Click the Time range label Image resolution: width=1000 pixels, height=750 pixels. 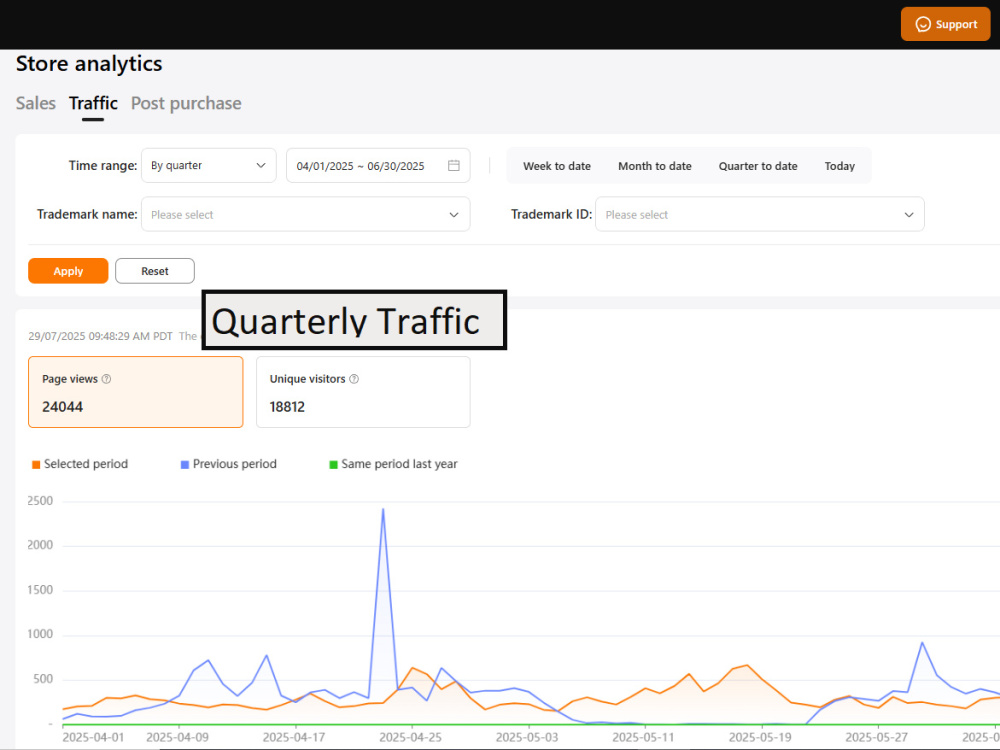[x=103, y=166]
